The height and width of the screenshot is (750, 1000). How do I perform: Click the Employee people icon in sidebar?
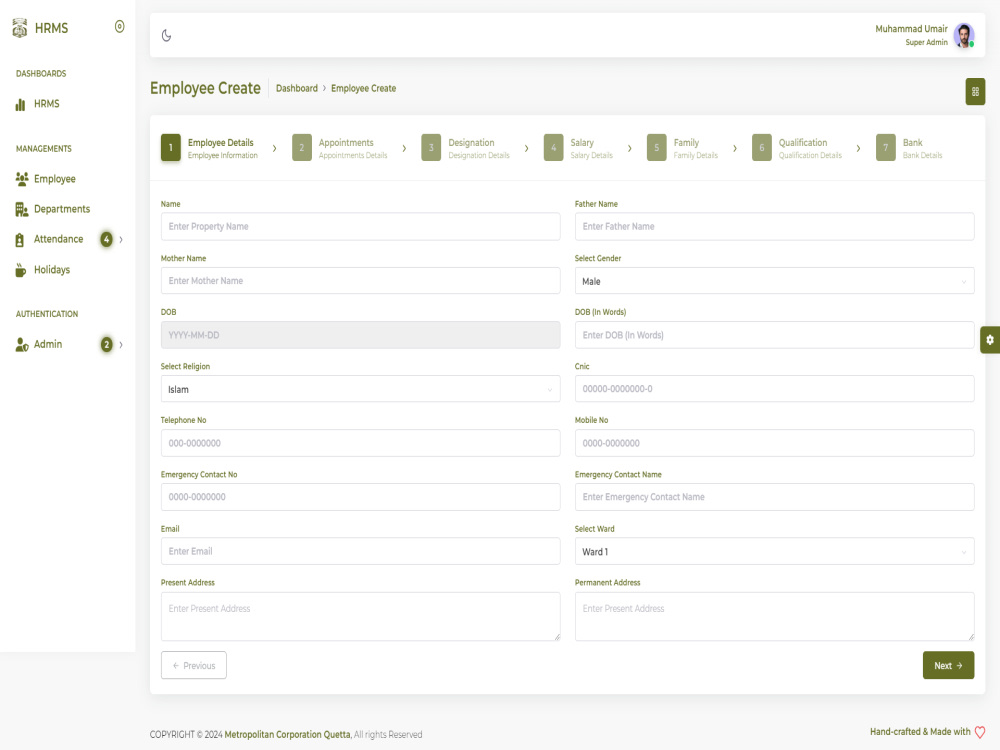click(x=22, y=179)
